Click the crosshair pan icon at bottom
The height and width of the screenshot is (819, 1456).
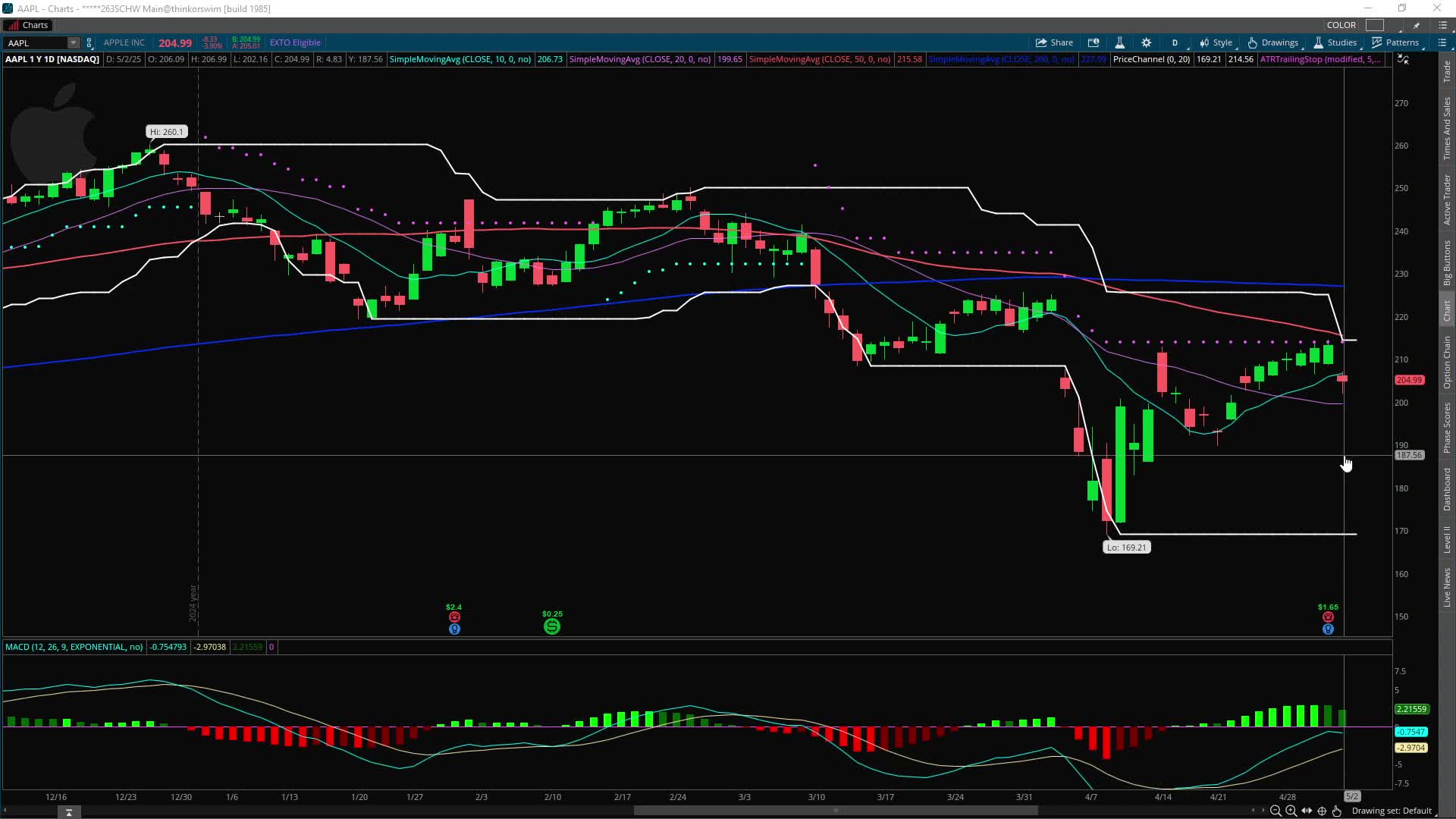click(1322, 811)
